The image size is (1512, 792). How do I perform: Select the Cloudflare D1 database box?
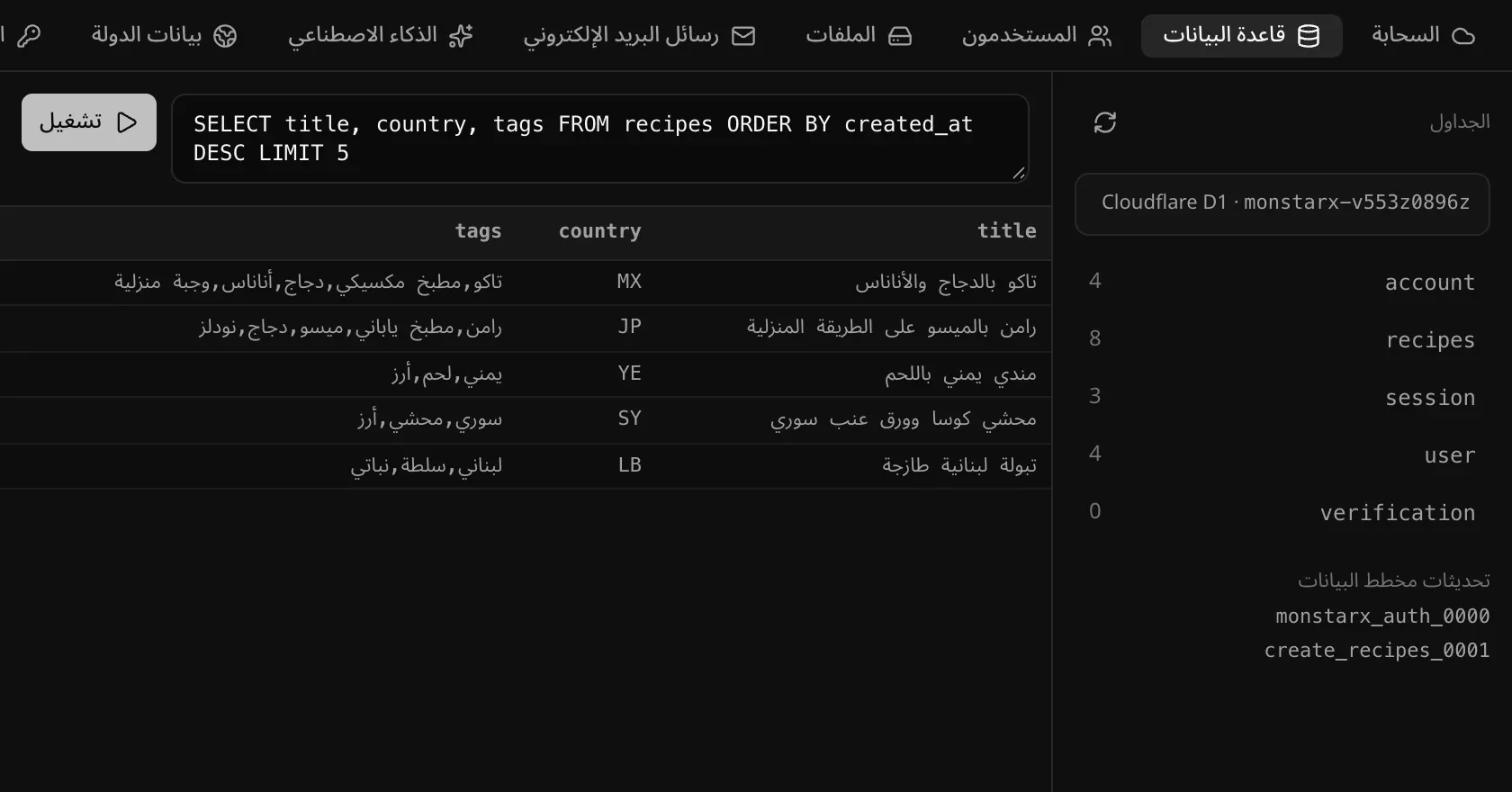point(1282,204)
